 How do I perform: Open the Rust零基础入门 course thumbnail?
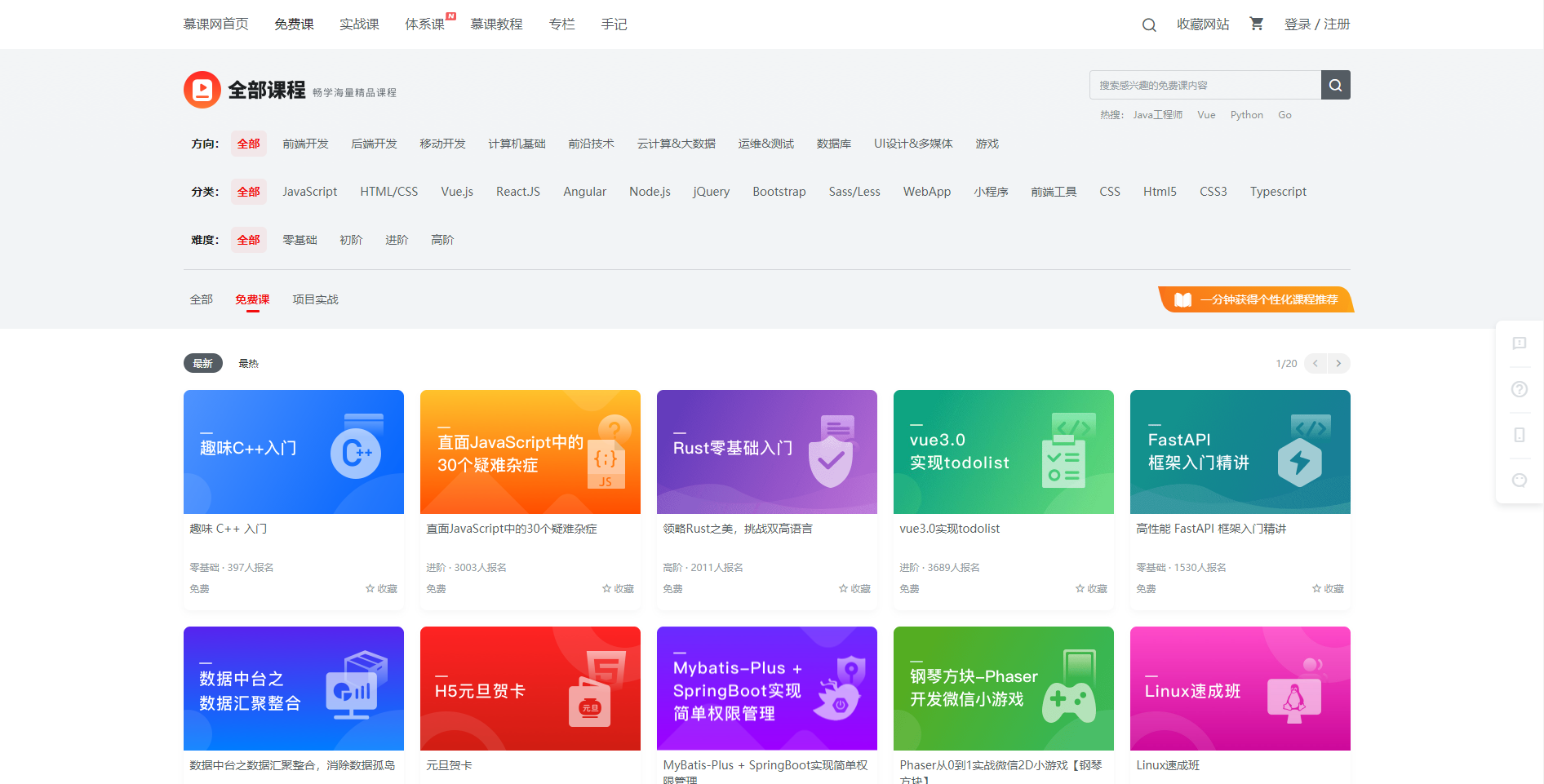pyautogui.click(x=767, y=452)
